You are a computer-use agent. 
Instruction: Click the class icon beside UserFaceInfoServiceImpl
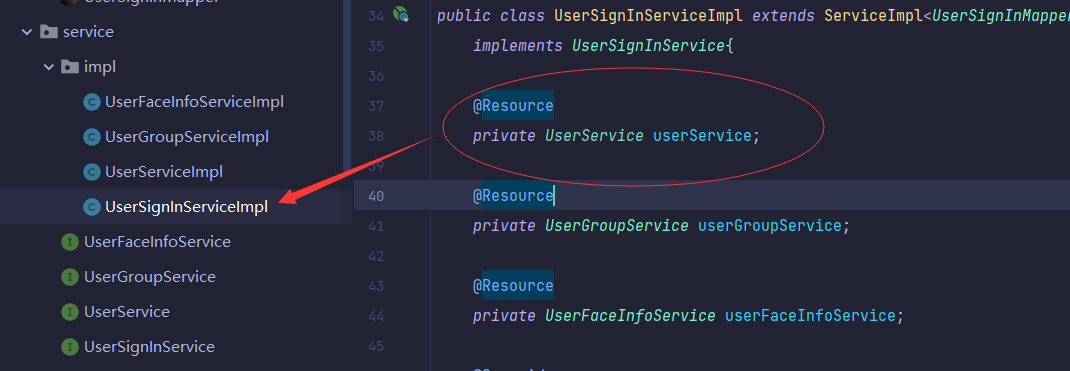[x=91, y=102]
